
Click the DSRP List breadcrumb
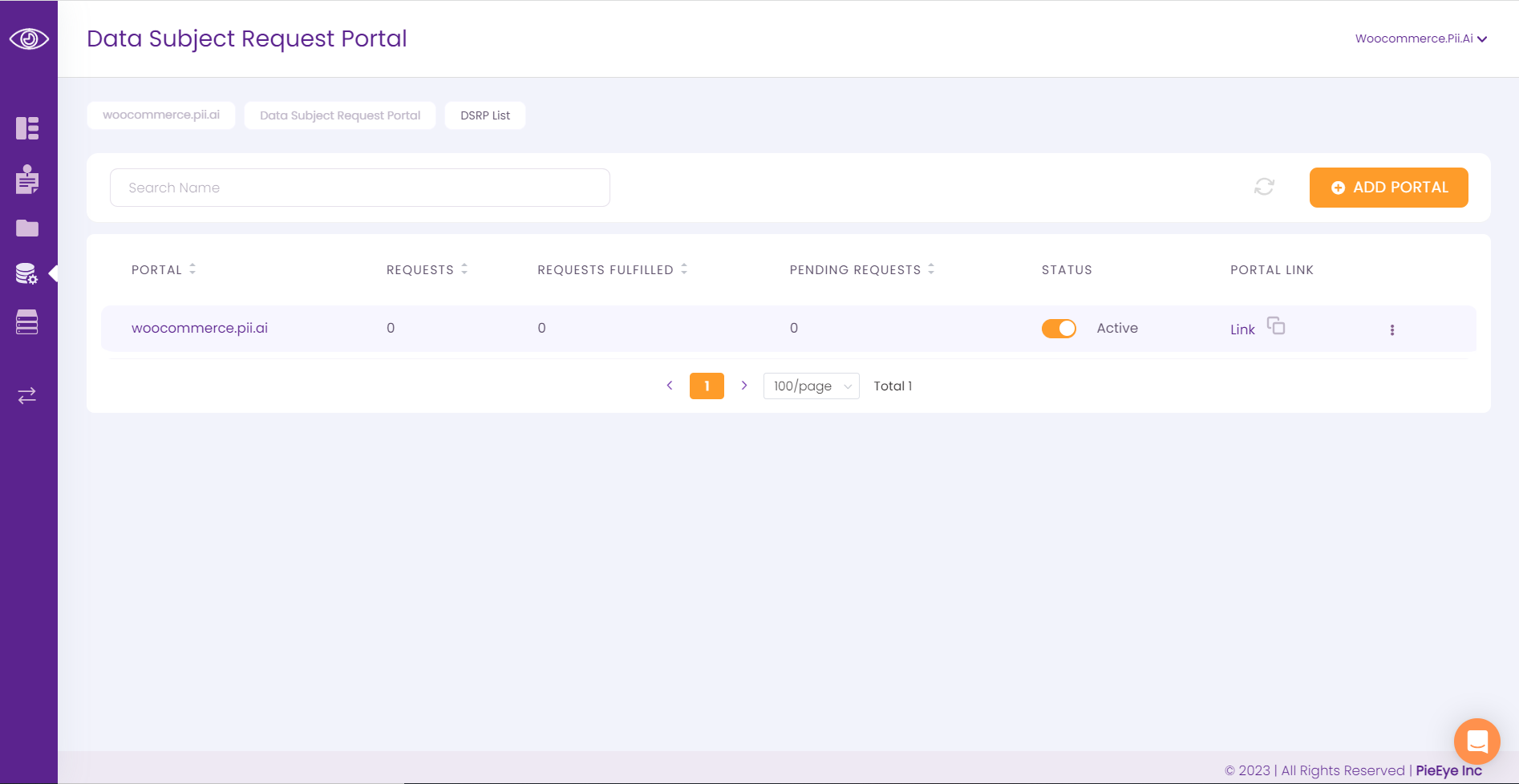coord(485,115)
